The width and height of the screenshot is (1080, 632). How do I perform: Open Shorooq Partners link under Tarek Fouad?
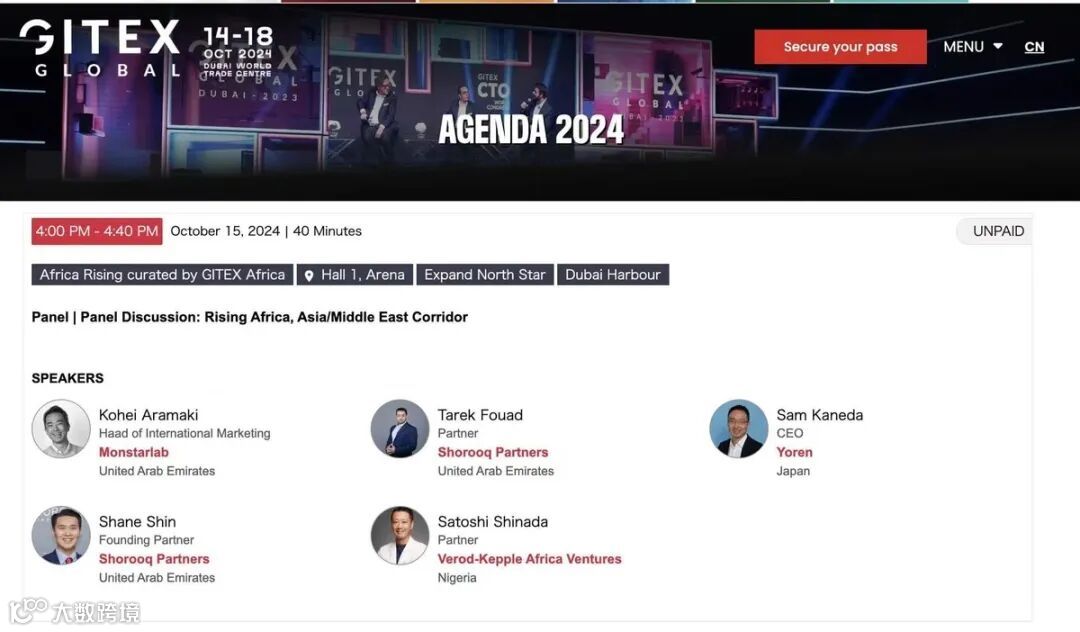coord(493,452)
